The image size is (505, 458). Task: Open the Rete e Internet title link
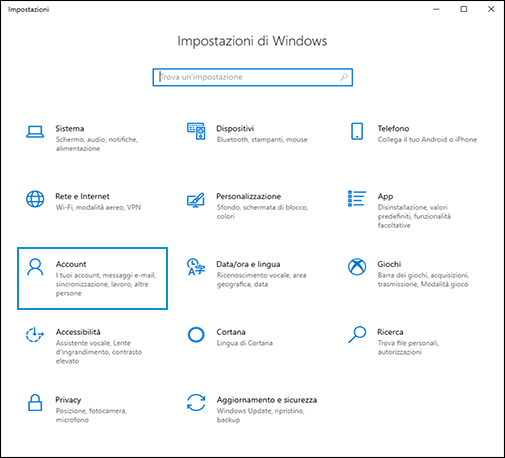coord(82,196)
